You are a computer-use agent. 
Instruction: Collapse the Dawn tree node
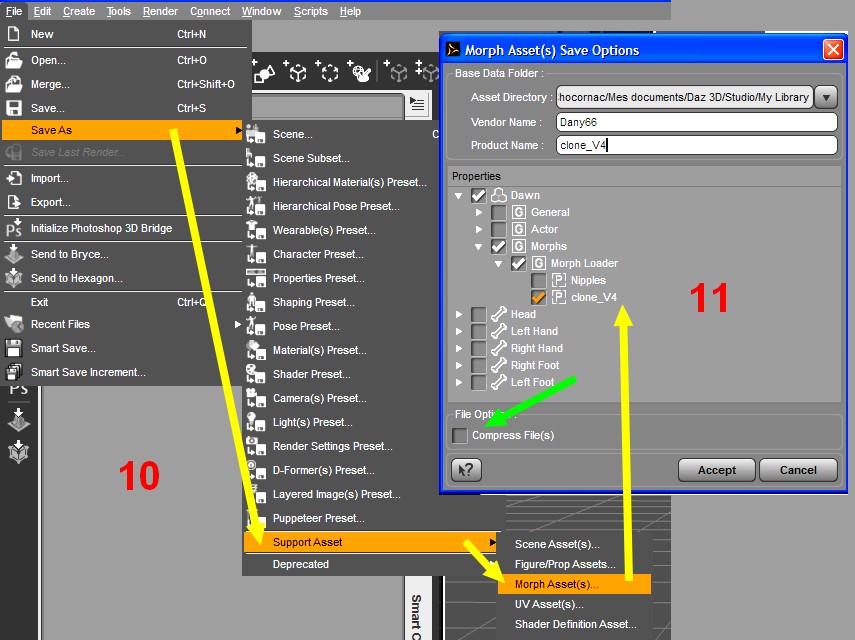(x=459, y=195)
